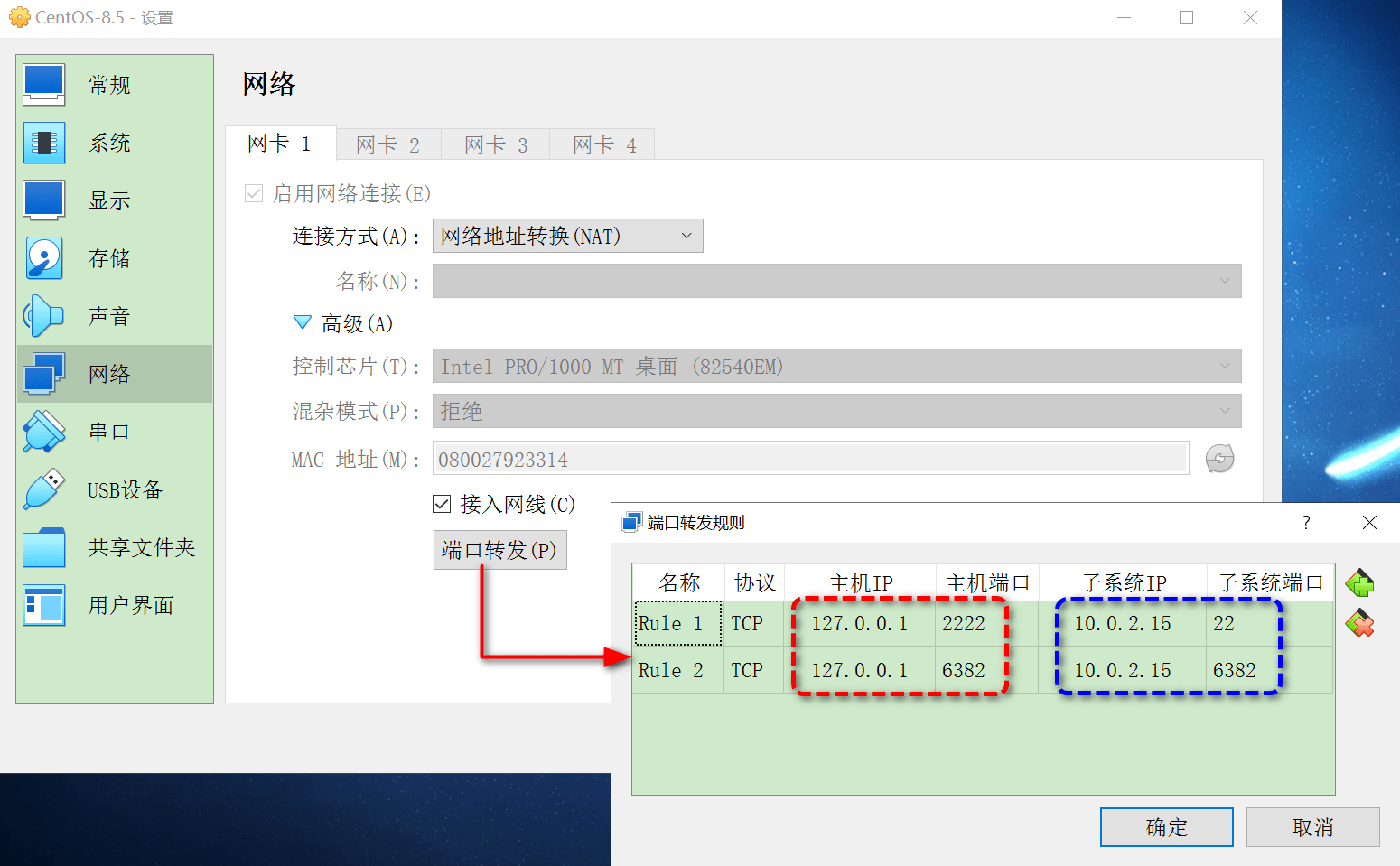Select the 网络 network monitors icon
1400x866 pixels.
coord(44,374)
